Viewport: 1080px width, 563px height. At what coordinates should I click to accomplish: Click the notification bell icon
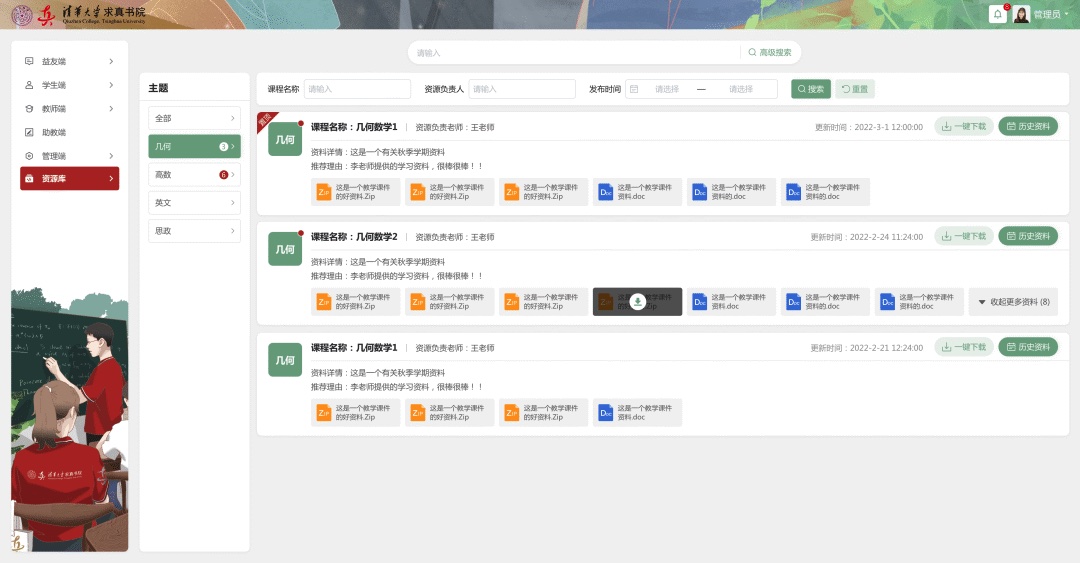click(997, 14)
